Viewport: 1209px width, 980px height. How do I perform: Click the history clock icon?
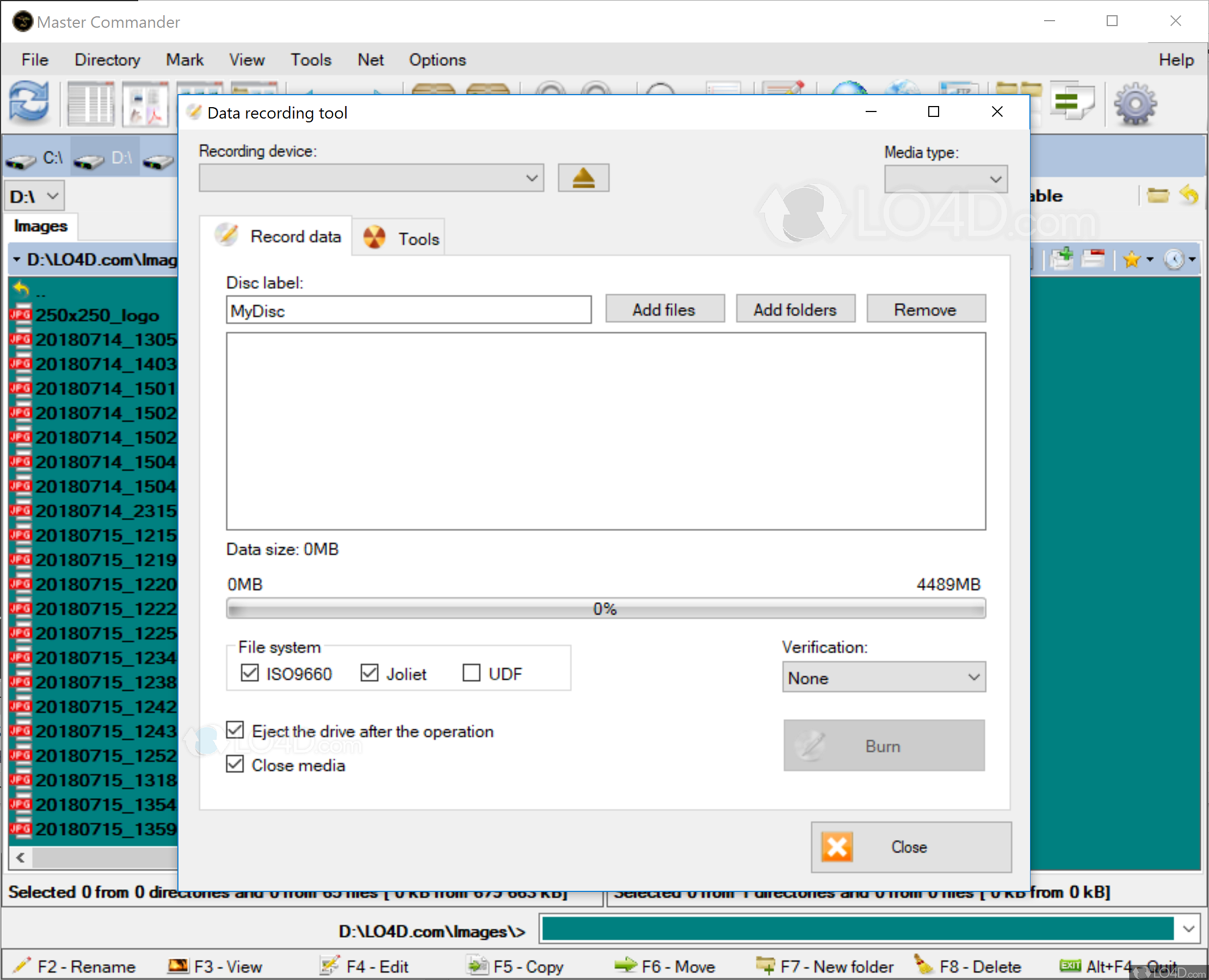pos(1174,259)
